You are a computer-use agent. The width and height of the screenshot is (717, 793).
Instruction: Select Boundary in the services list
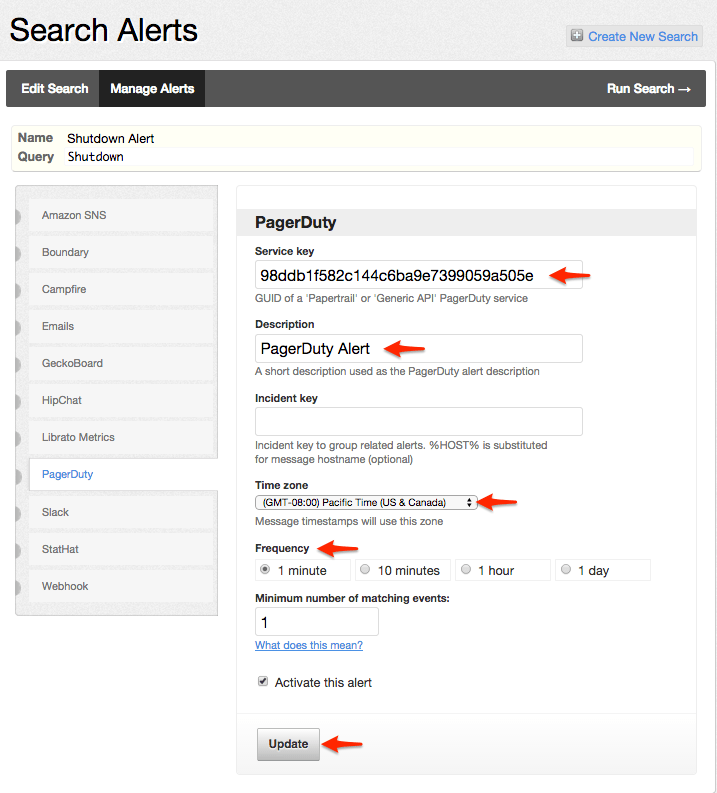pyautogui.click(x=121, y=252)
